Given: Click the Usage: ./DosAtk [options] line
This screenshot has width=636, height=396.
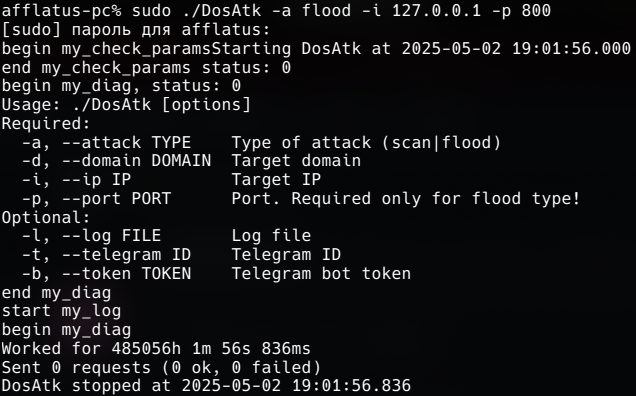Looking at the screenshot, I should (x=126, y=105).
